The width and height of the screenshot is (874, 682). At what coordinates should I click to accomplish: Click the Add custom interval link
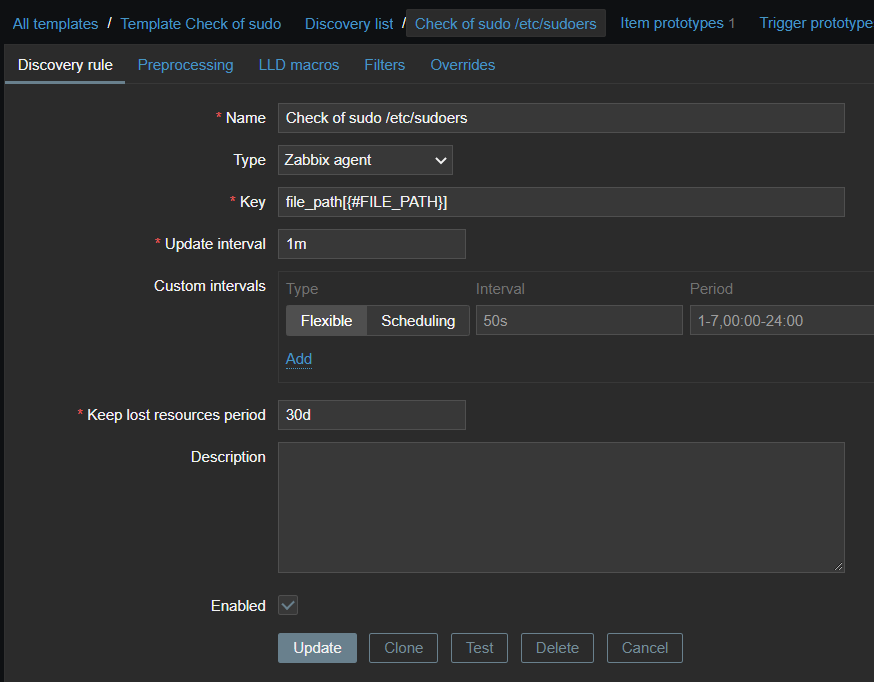coord(298,359)
